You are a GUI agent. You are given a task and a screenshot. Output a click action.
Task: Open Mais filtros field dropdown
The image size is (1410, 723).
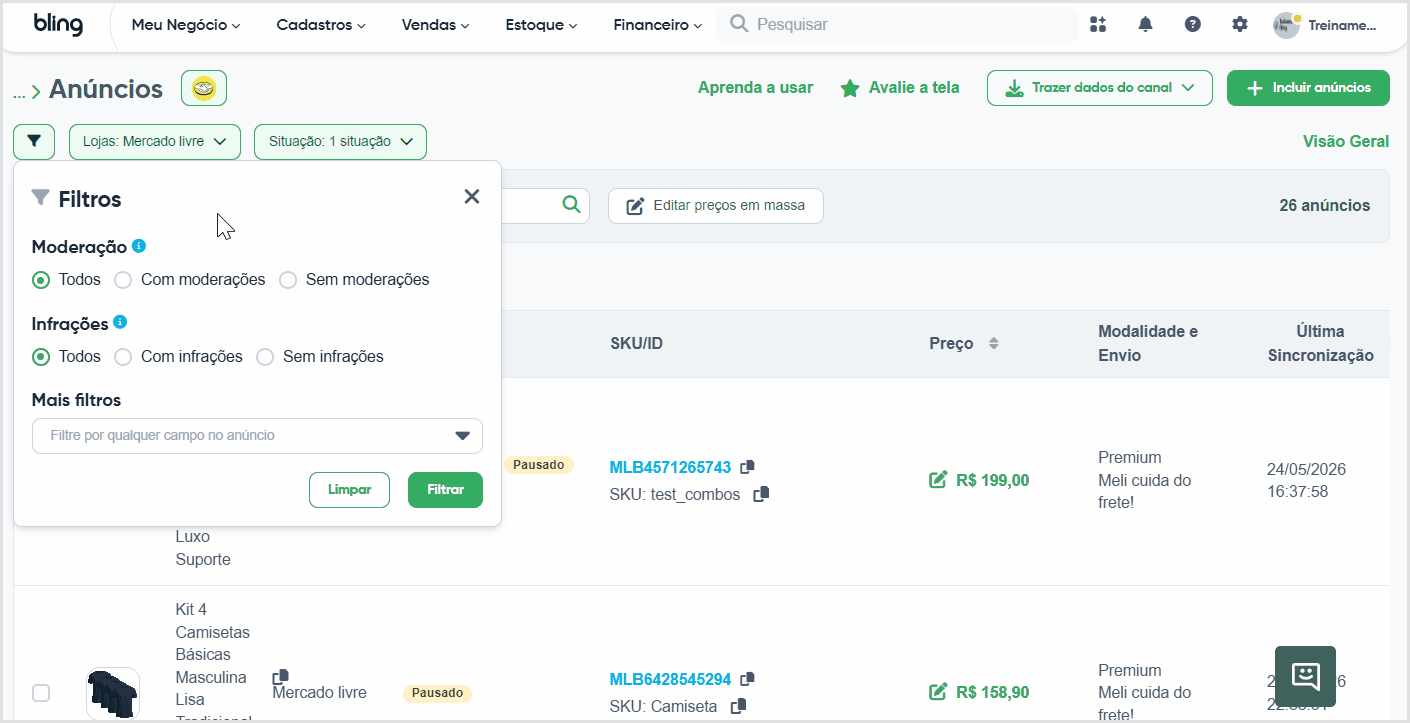tap(257, 436)
